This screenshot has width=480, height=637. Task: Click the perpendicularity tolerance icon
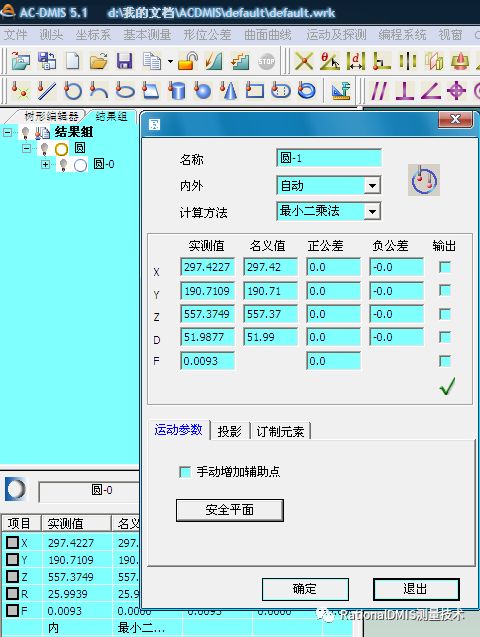tap(404, 91)
